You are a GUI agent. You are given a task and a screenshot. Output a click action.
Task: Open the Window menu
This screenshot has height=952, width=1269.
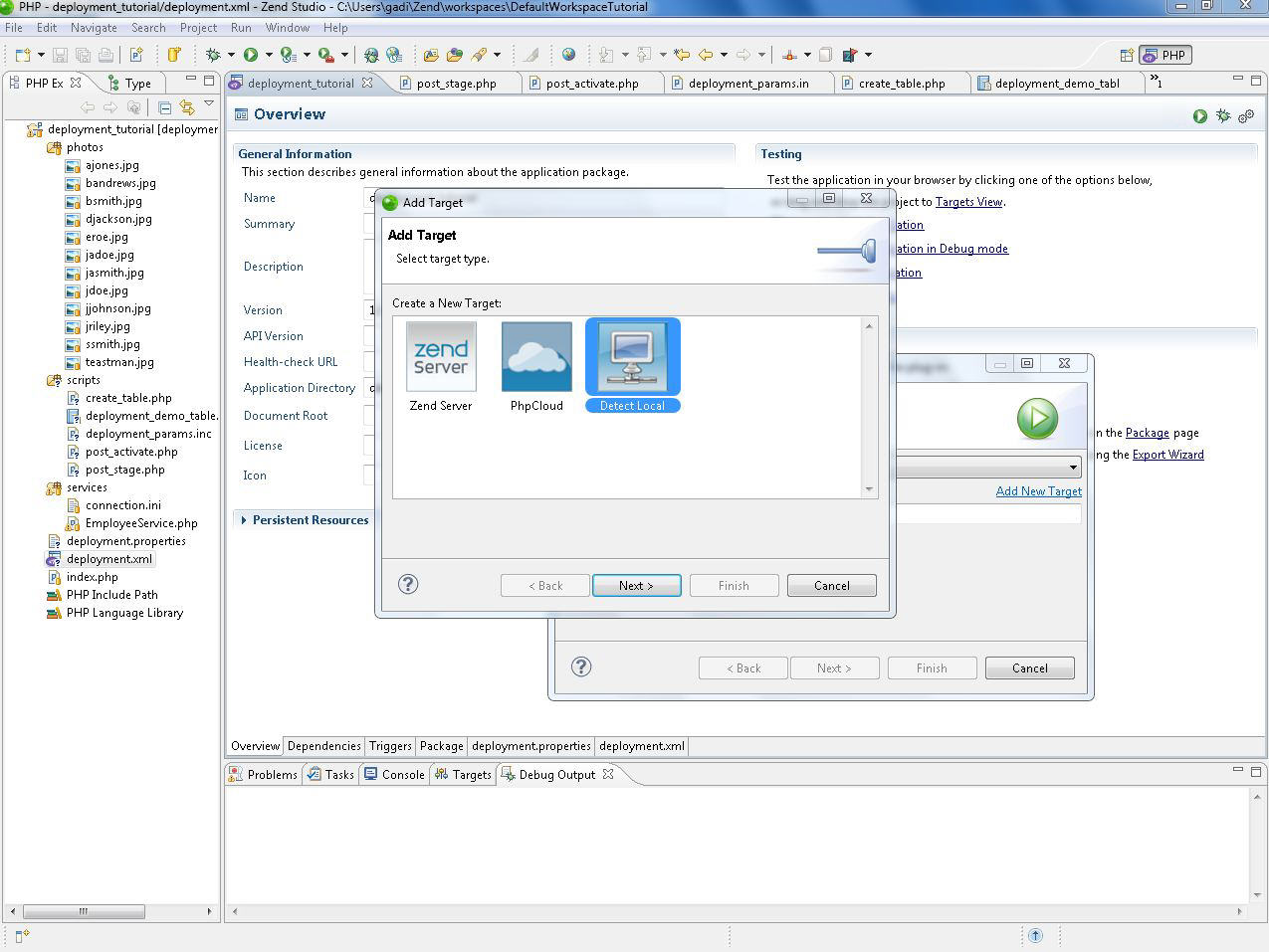pos(287,28)
